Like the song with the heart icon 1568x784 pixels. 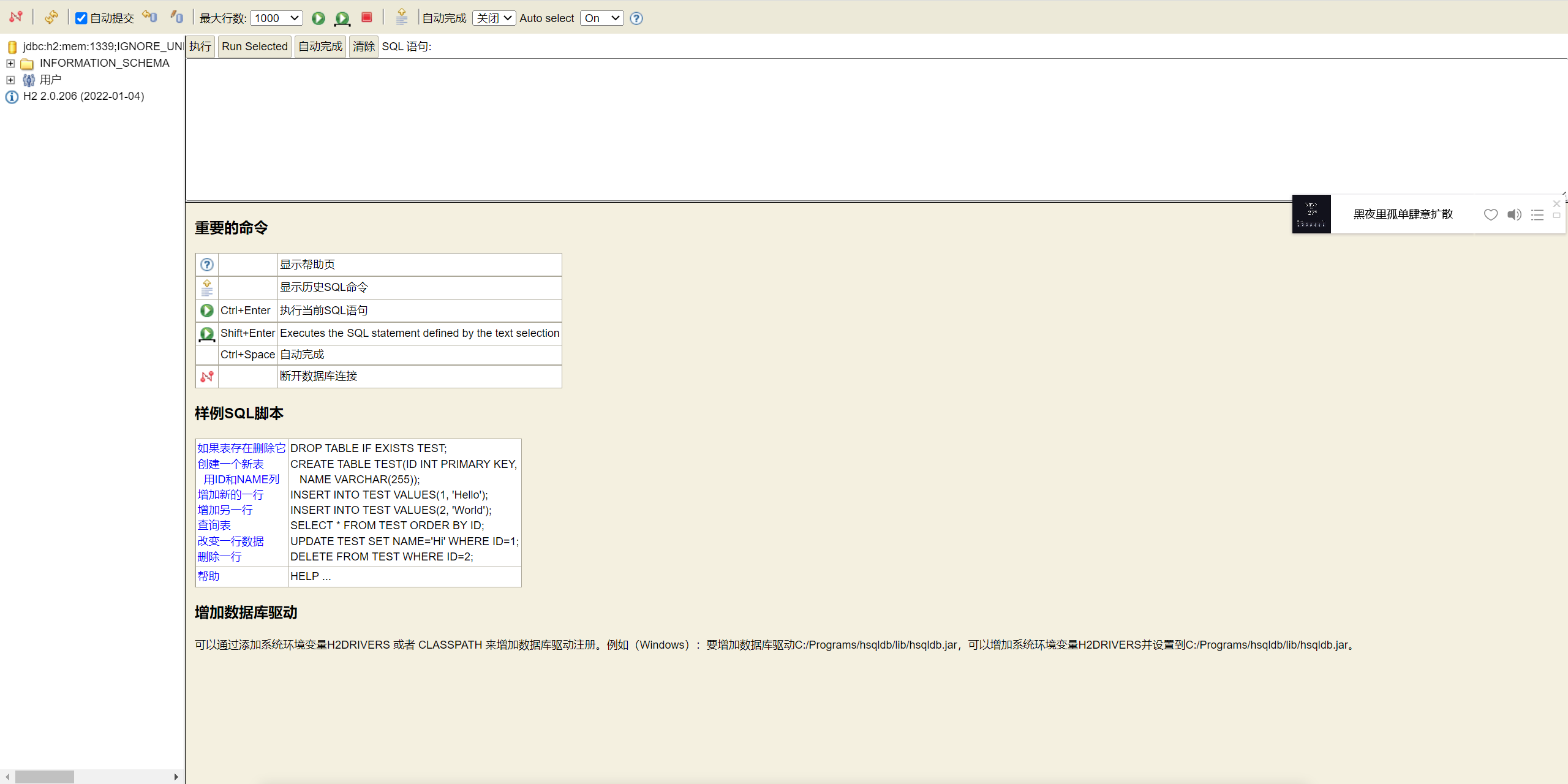pyautogui.click(x=1491, y=214)
